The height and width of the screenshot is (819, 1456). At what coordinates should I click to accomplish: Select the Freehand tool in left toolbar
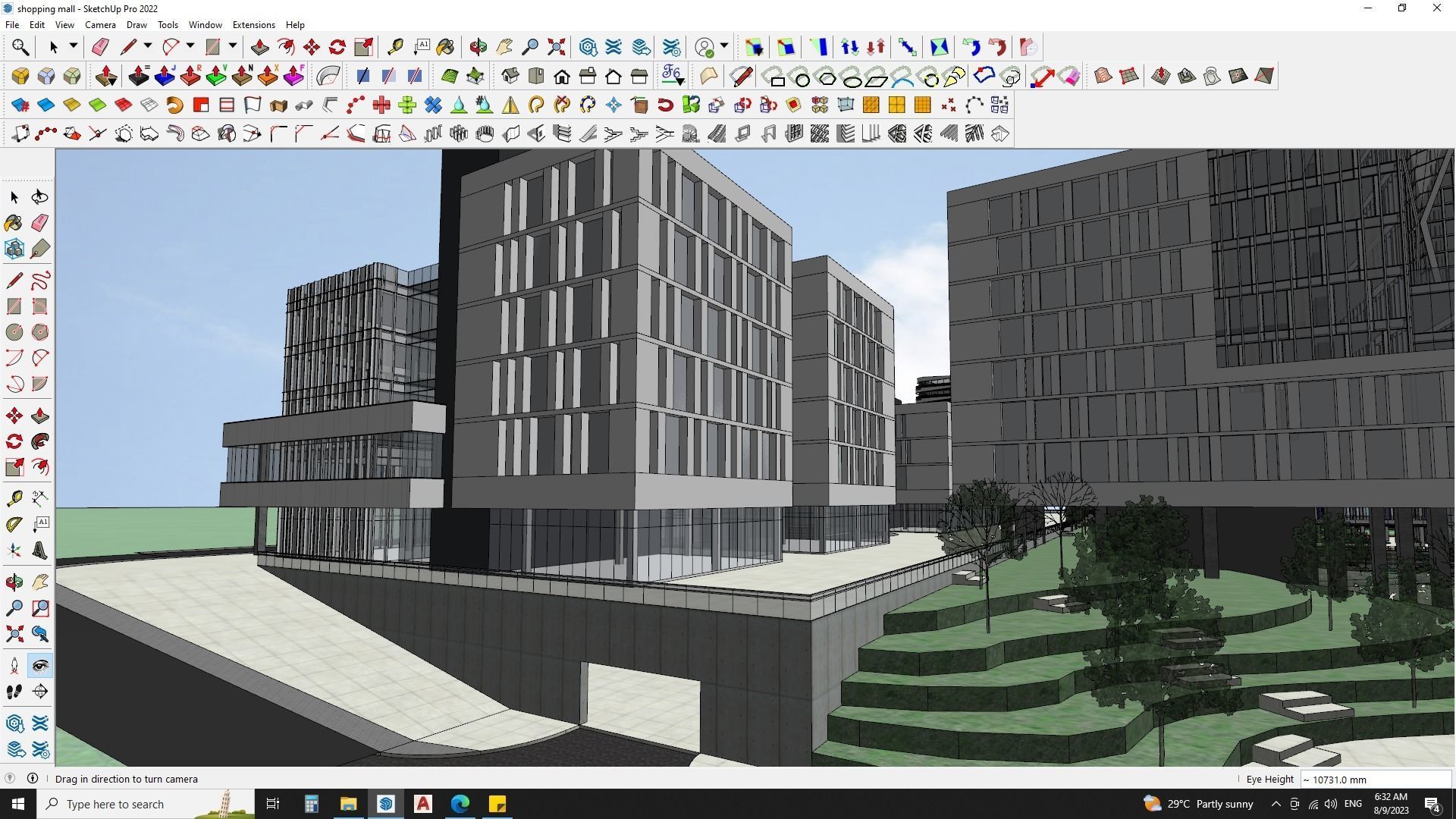pos(40,281)
